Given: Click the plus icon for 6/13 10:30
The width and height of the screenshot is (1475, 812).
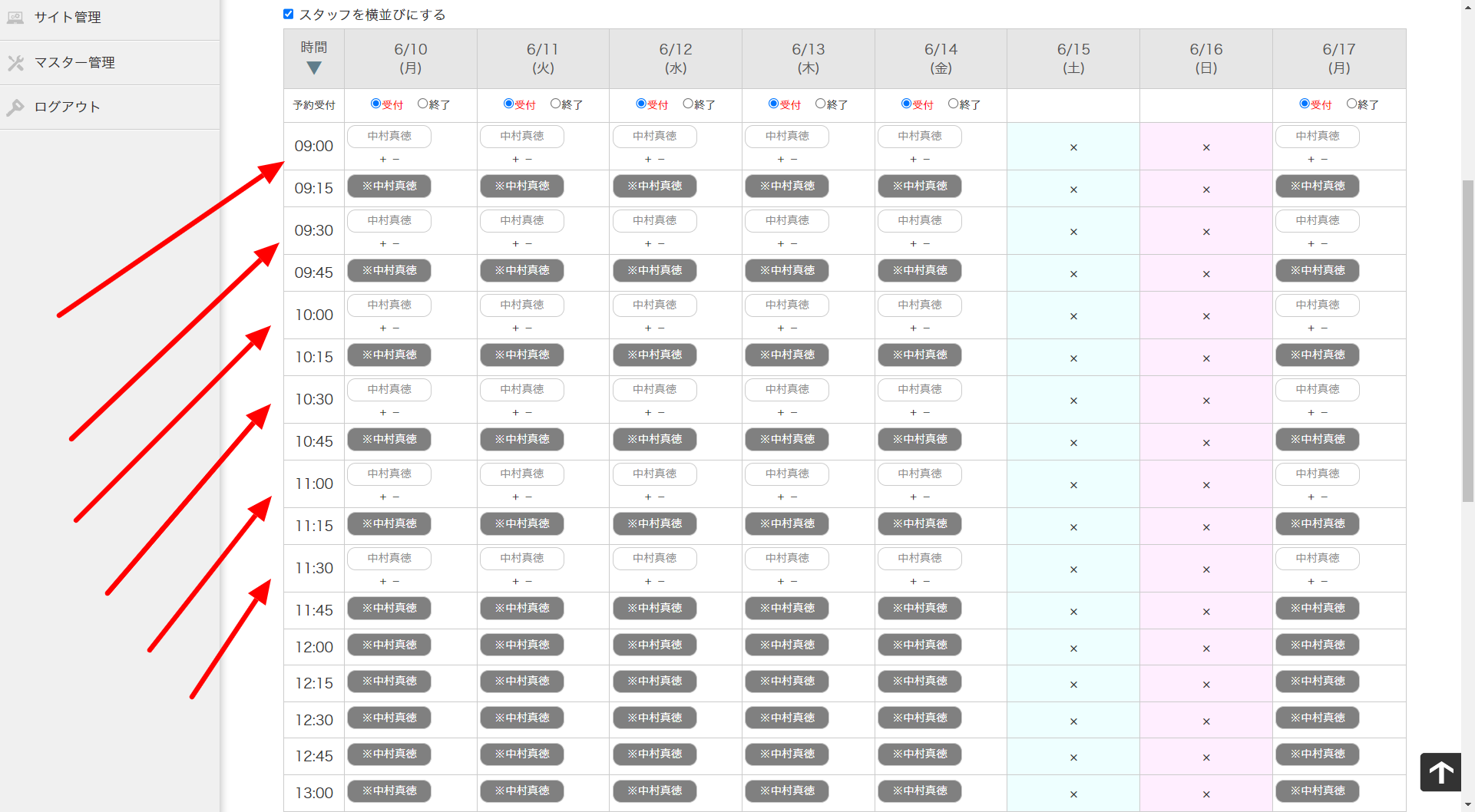Looking at the screenshot, I should point(781,413).
